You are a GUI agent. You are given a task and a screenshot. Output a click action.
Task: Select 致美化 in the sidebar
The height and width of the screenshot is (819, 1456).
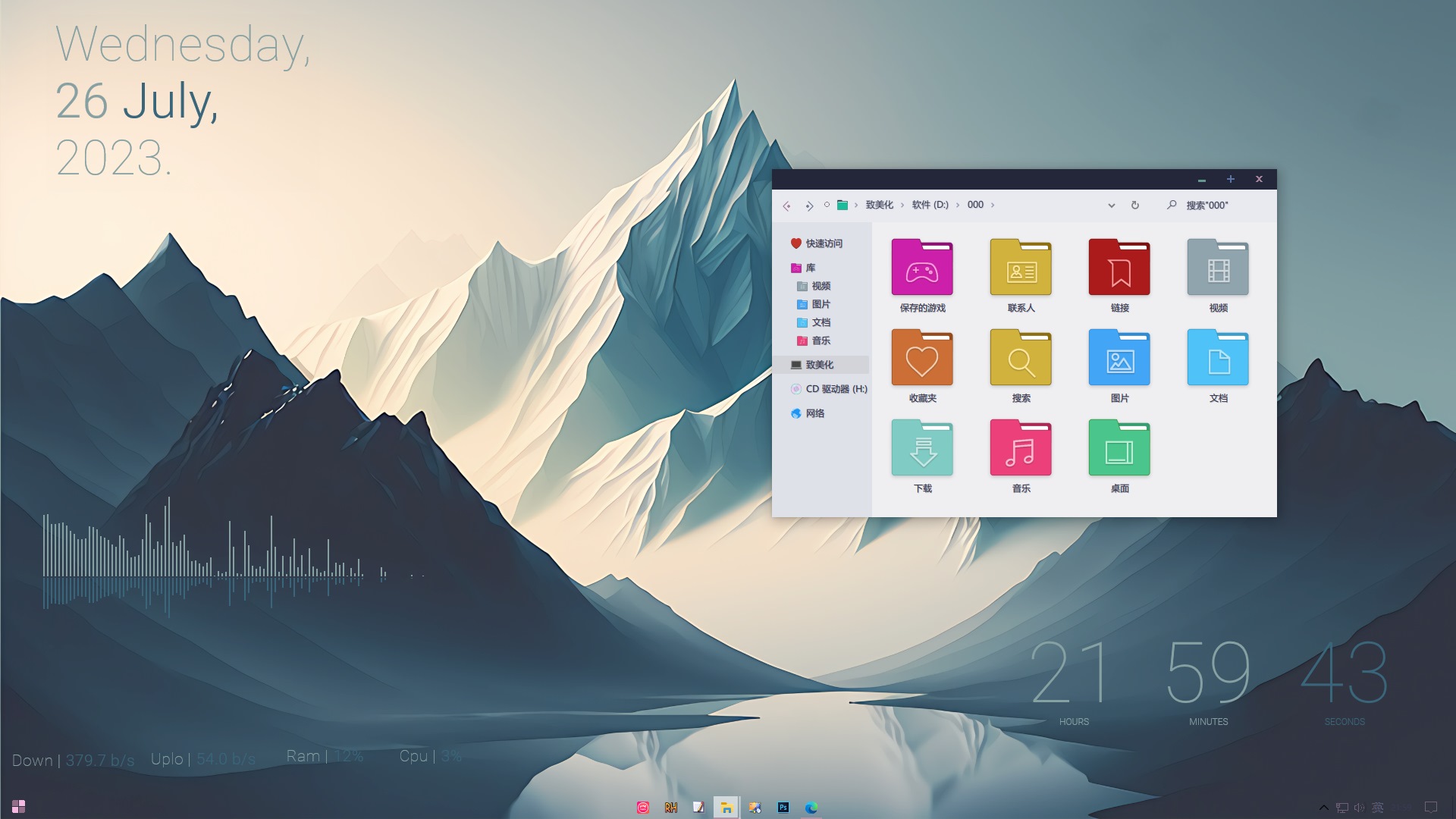819,365
